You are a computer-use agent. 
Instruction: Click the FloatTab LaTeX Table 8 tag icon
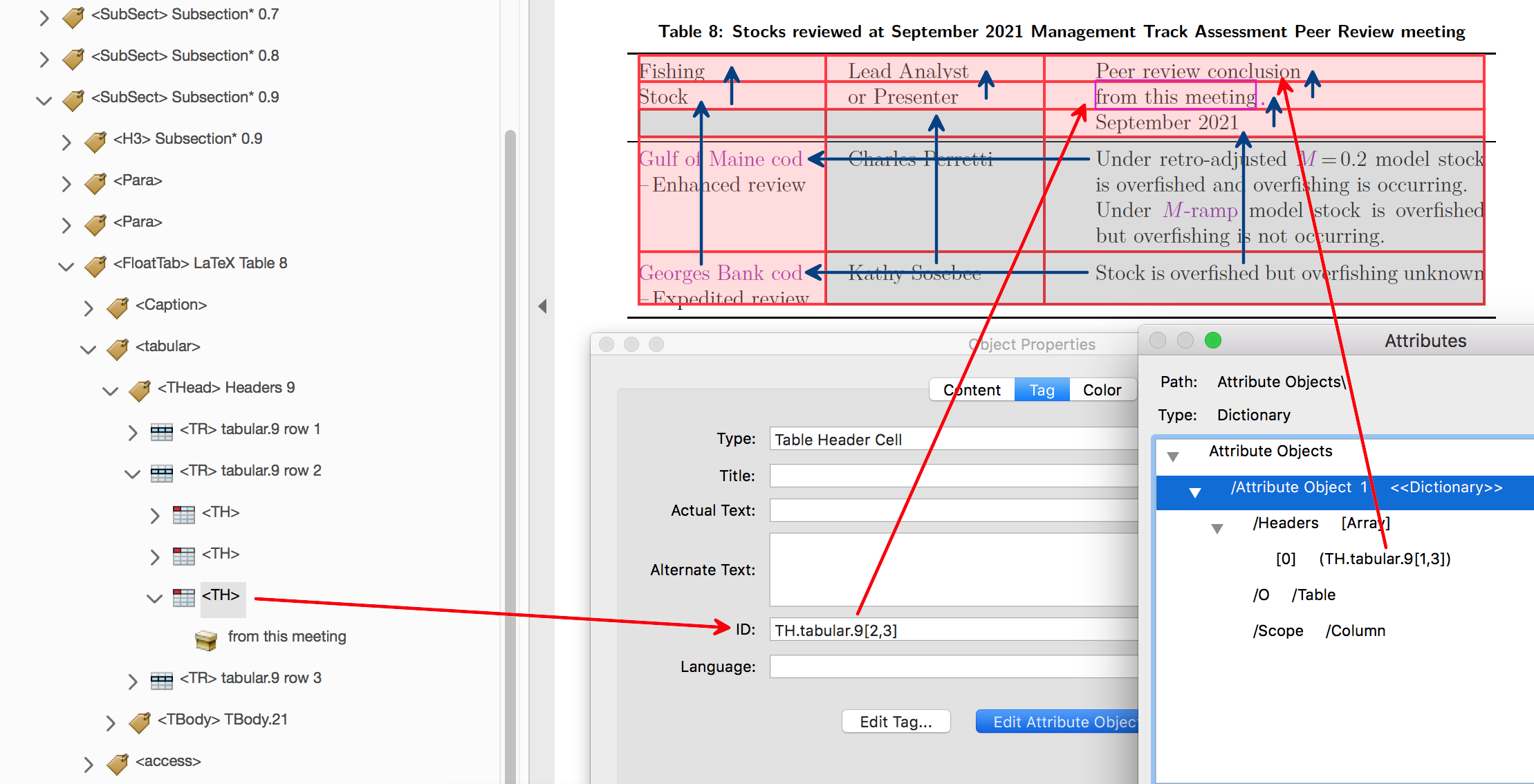click(95, 265)
